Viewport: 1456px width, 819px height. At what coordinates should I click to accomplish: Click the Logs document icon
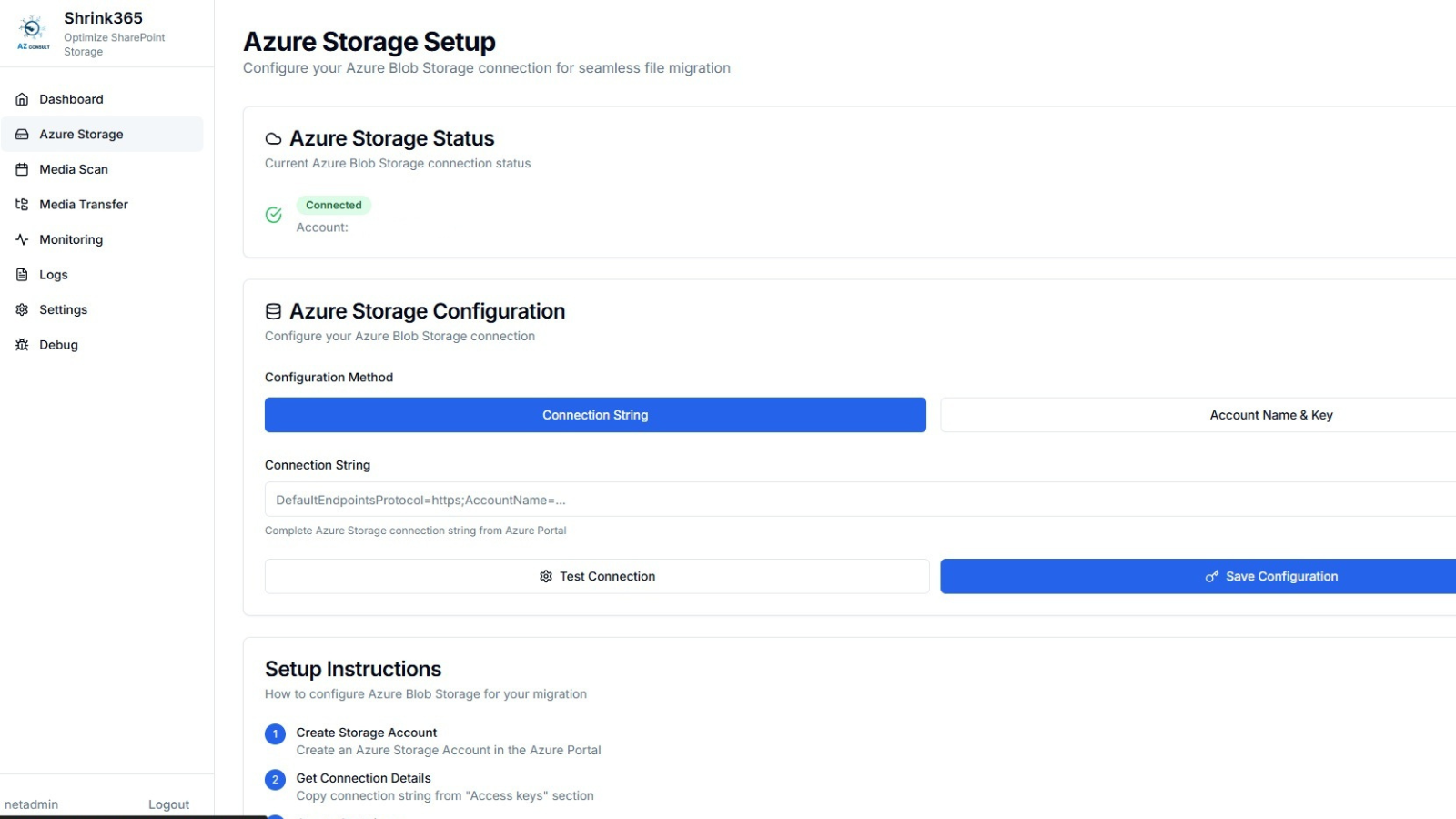tap(22, 275)
